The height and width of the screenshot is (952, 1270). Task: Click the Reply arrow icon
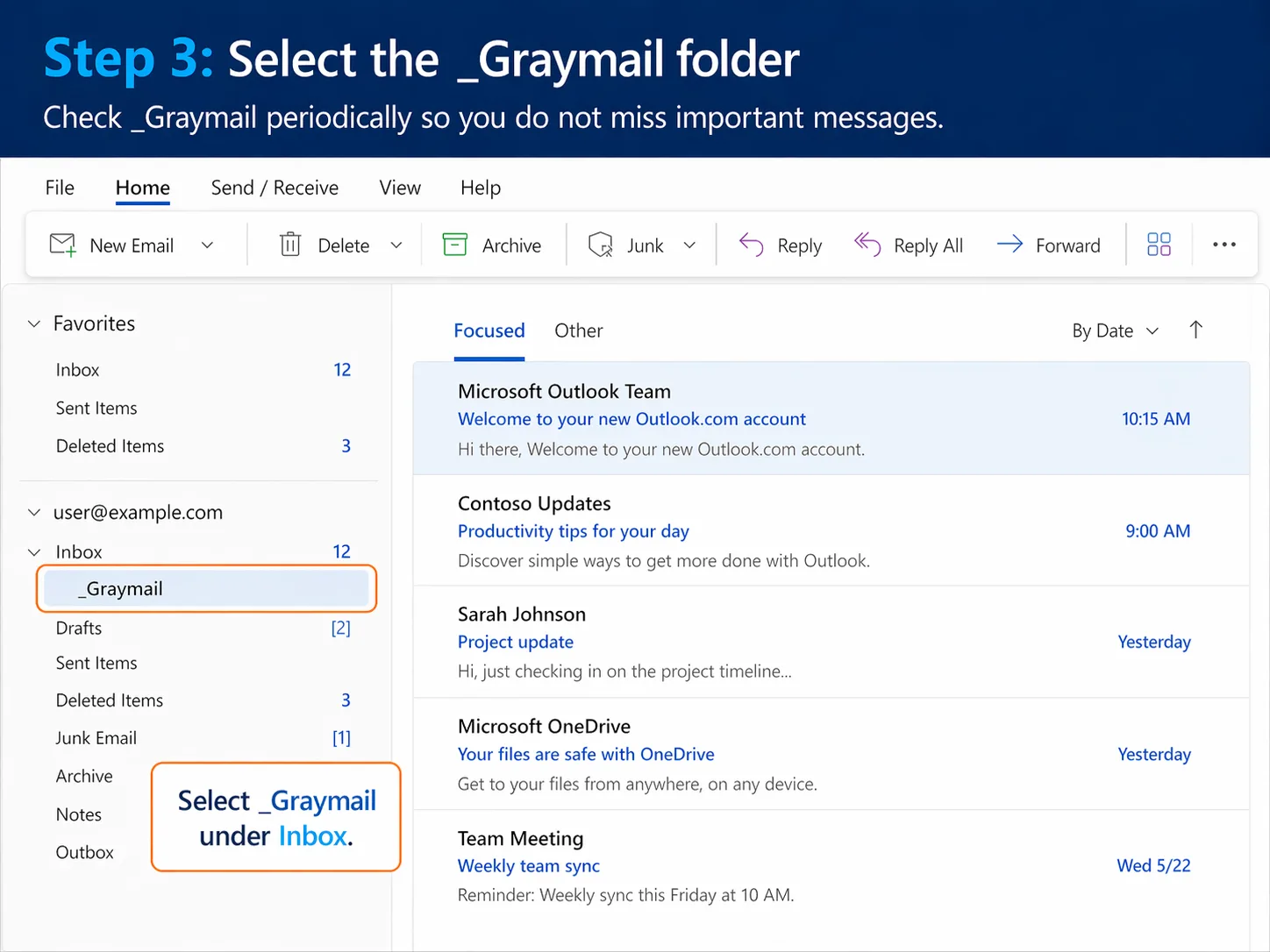tap(752, 245)
